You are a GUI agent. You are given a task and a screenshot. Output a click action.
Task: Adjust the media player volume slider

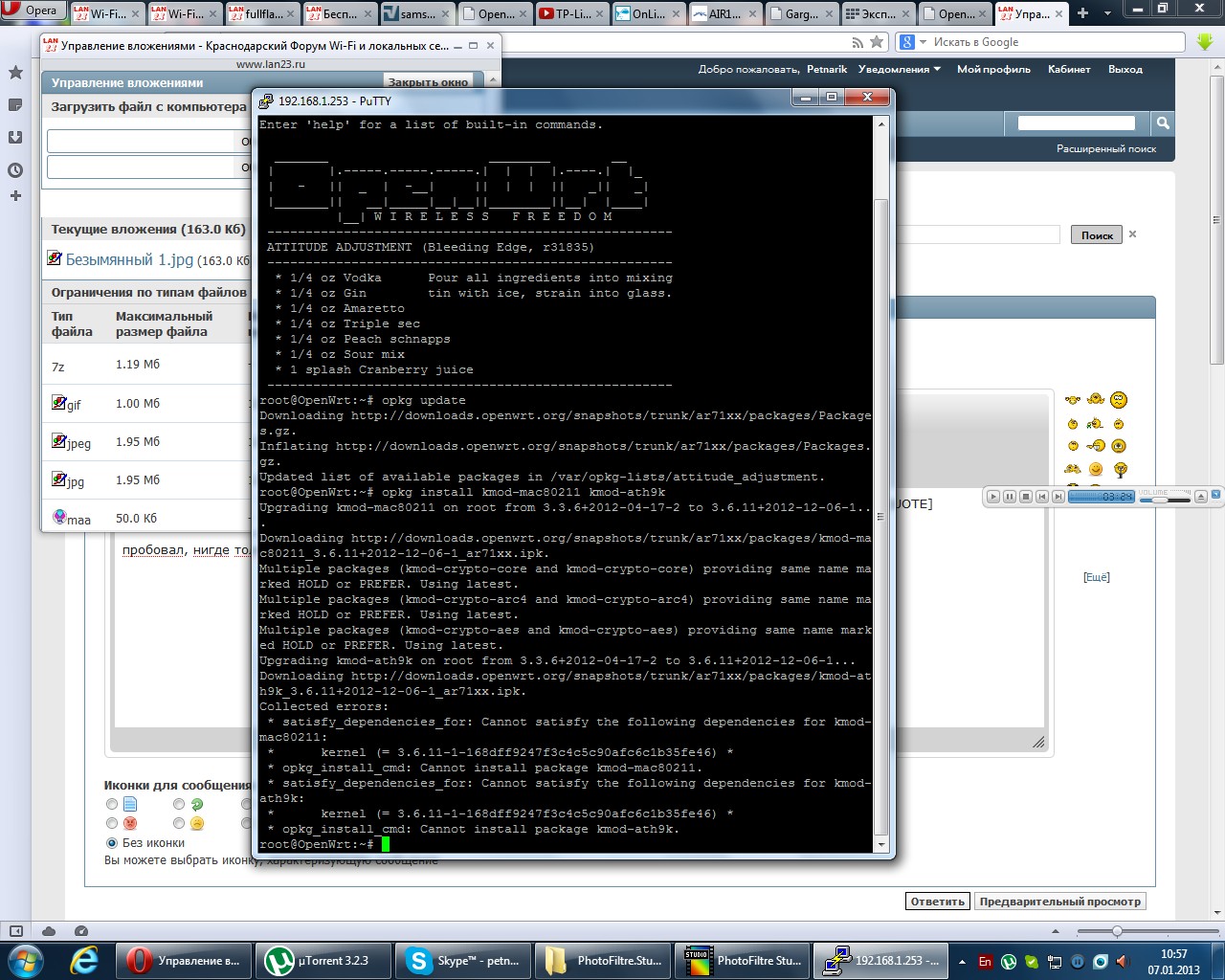pyautogui.click(x=1161, y=500)
